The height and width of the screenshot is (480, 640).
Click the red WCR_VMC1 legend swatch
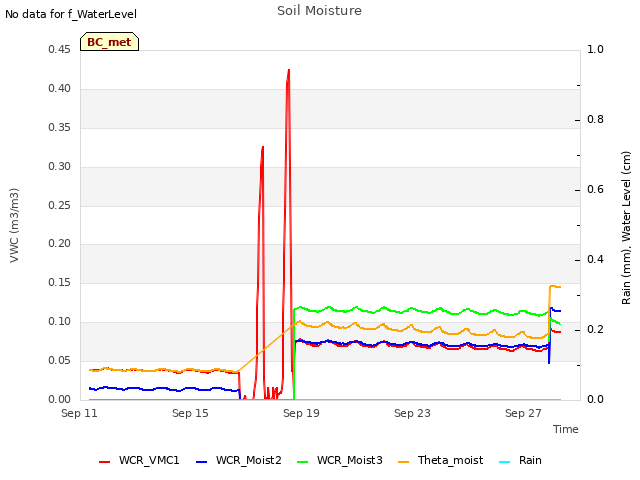[104, 462]
